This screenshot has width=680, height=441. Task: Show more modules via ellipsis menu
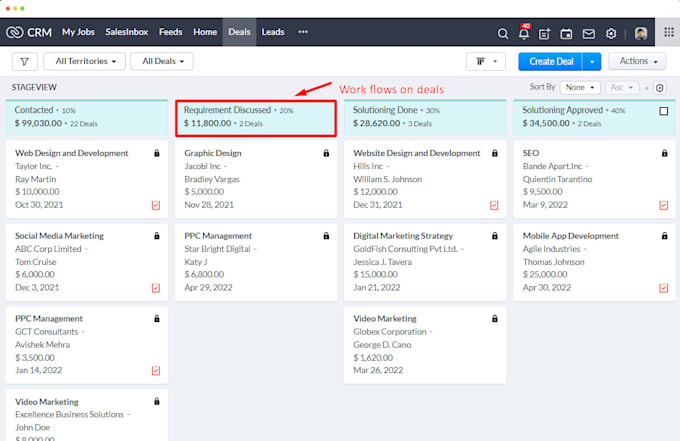point(303,32)
